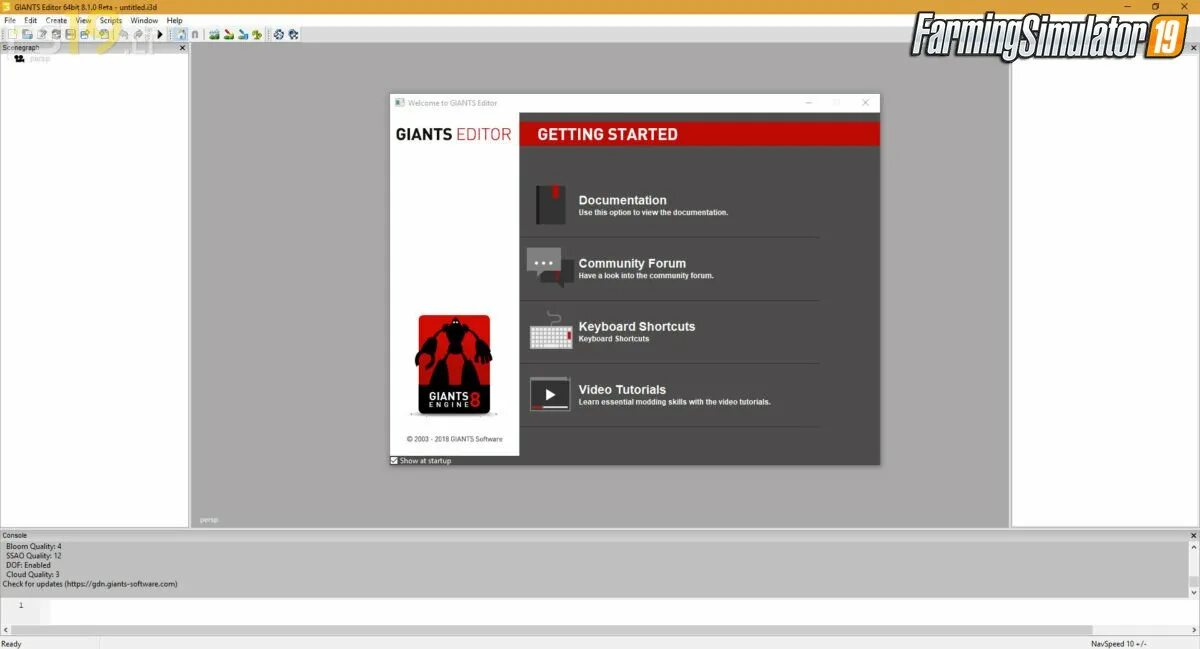Click the speech bubbles Community Forum icon
The image size is (1200, 649).
pos(550,267)
